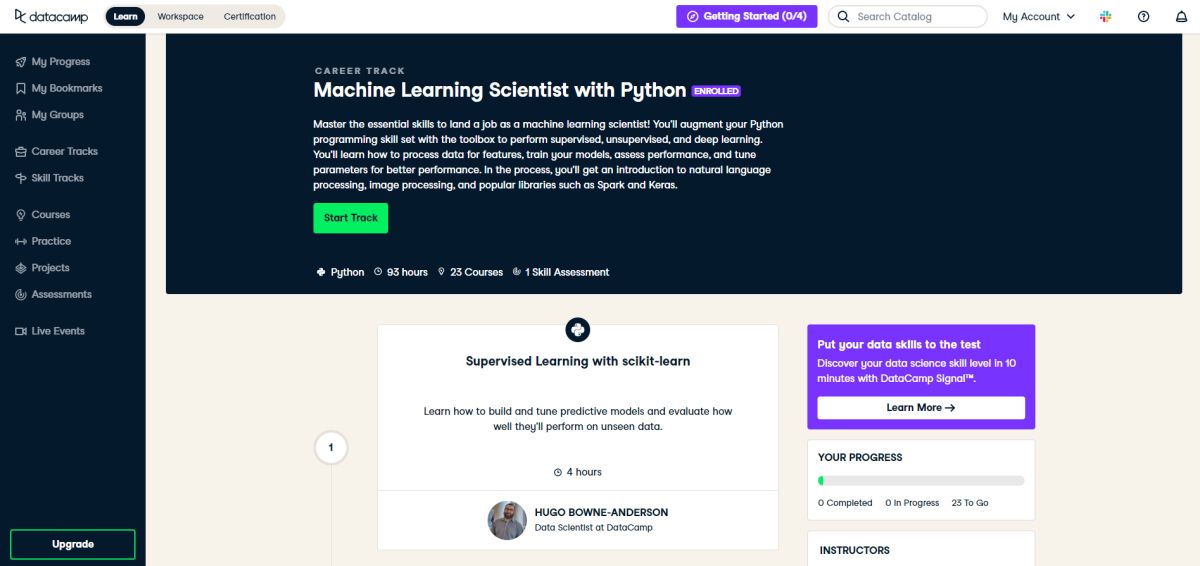1200x566 pixels.
Task: Click the pin icon beside 23 Courses
Action: pos(441,272)
